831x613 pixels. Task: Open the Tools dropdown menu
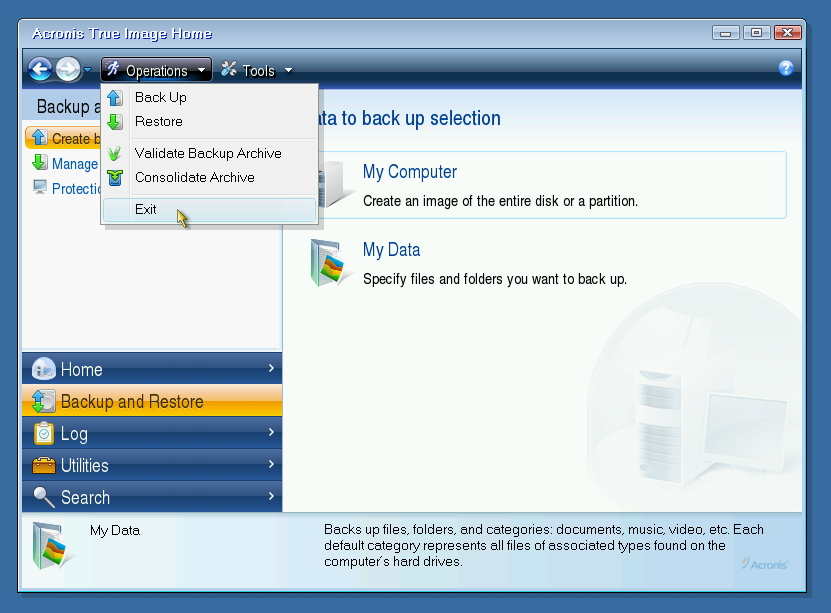coord(257,70)
